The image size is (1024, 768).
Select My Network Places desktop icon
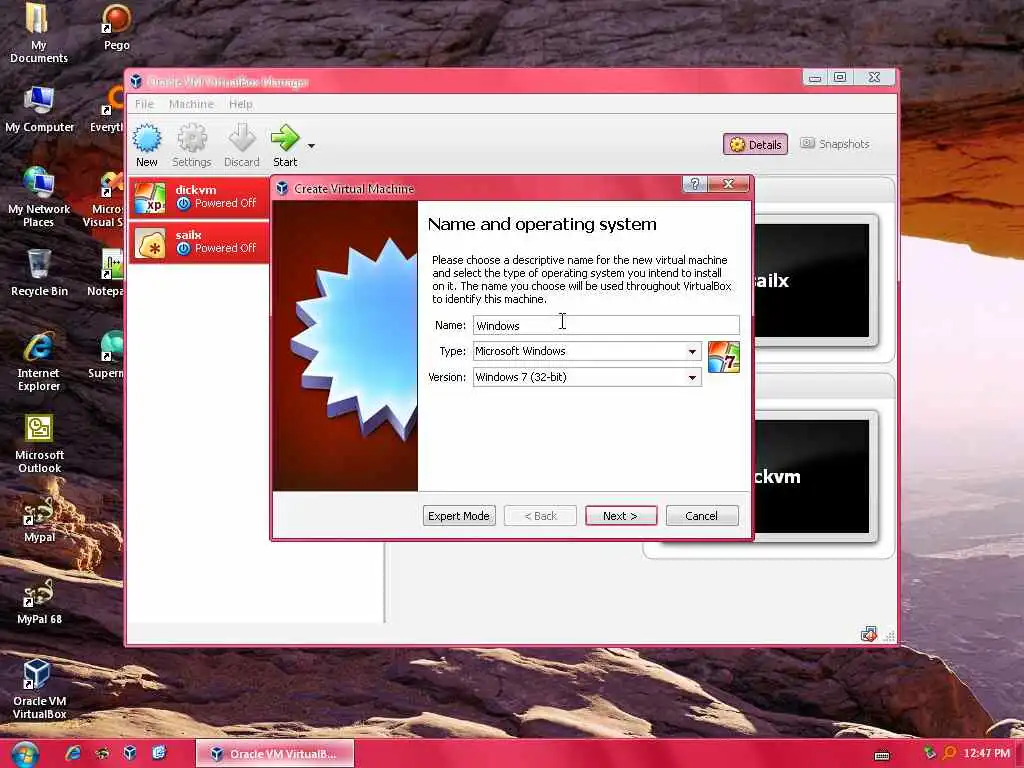pyautogui.click(x=39, y=197)
